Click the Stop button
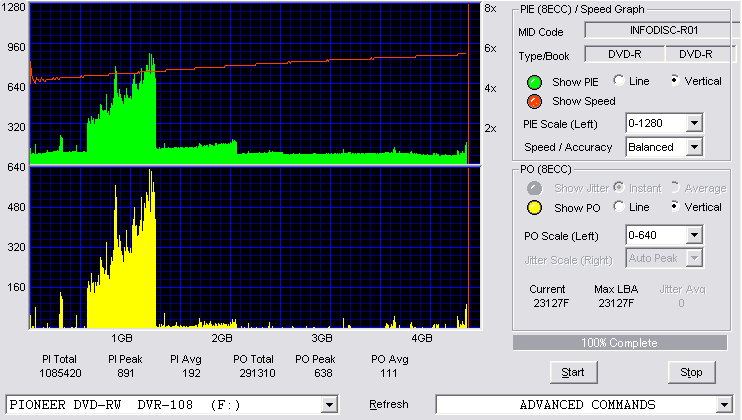742x420 pixels. 691,372
